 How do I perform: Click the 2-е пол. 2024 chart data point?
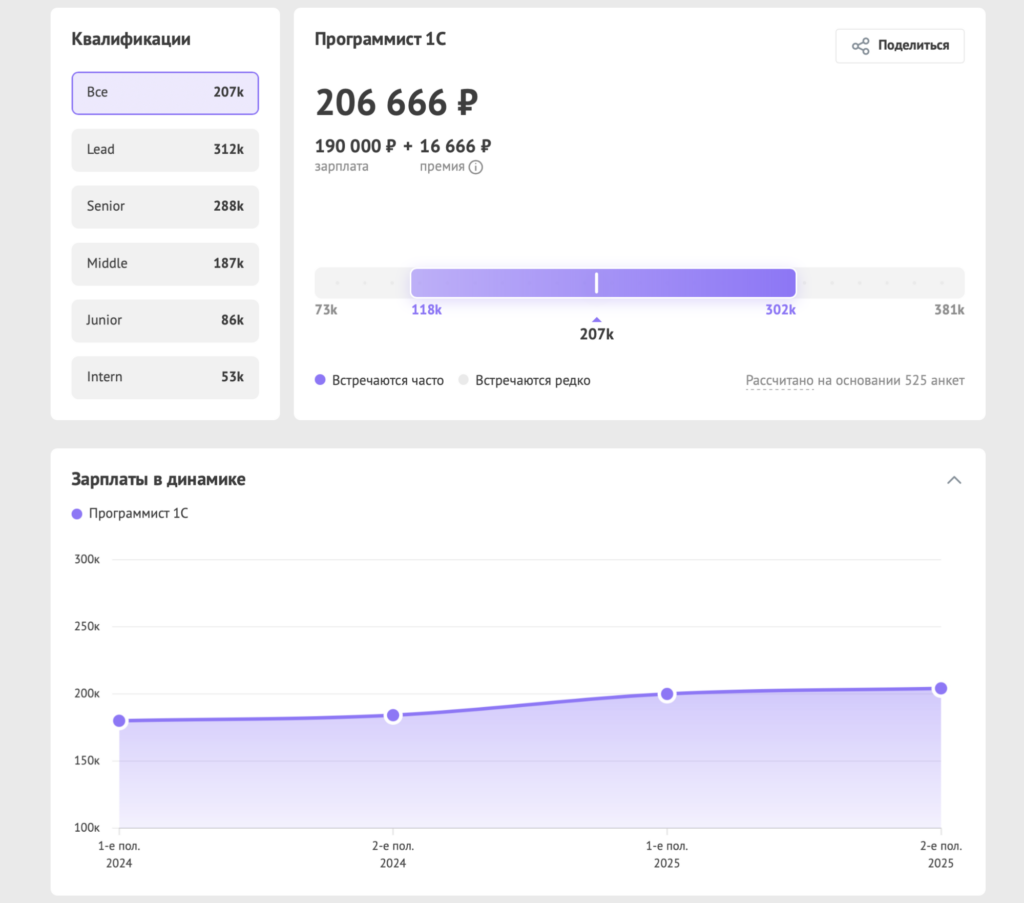[393, 715]
